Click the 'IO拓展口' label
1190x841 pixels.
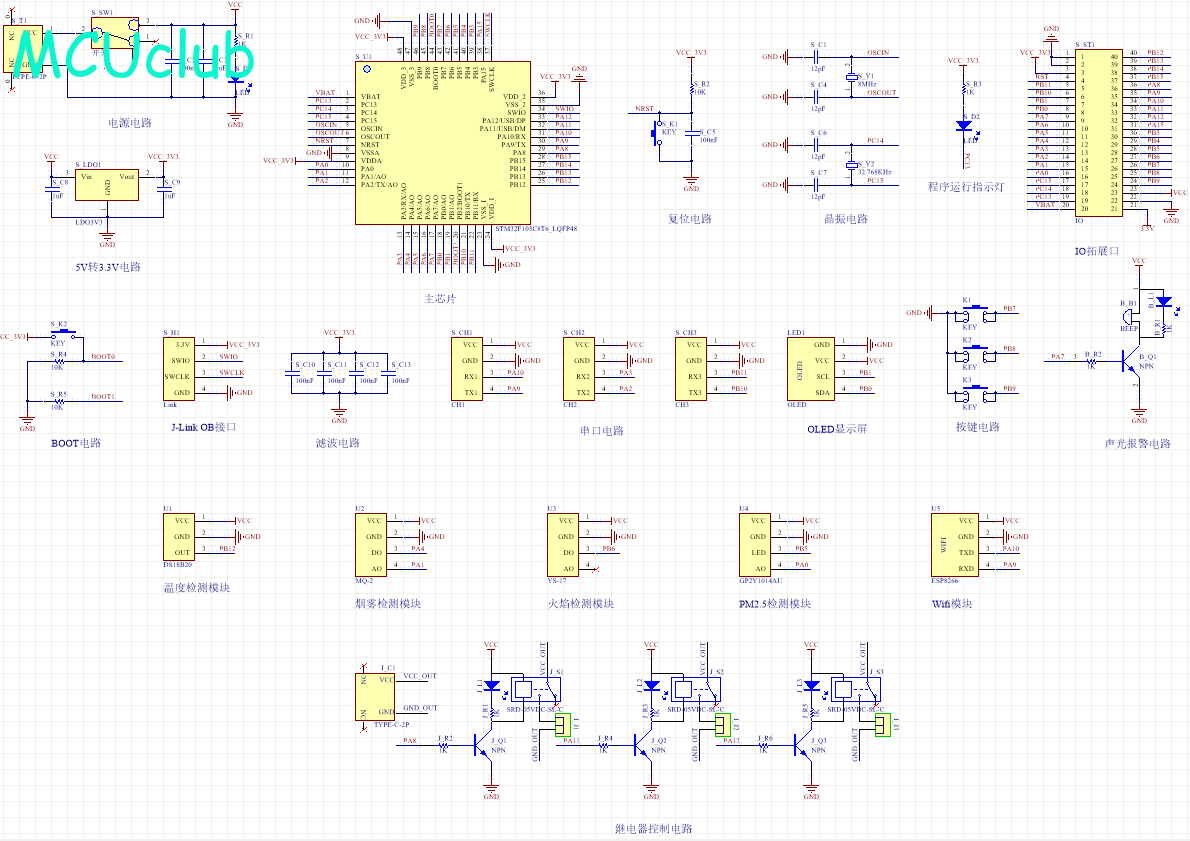(1097, 250)
